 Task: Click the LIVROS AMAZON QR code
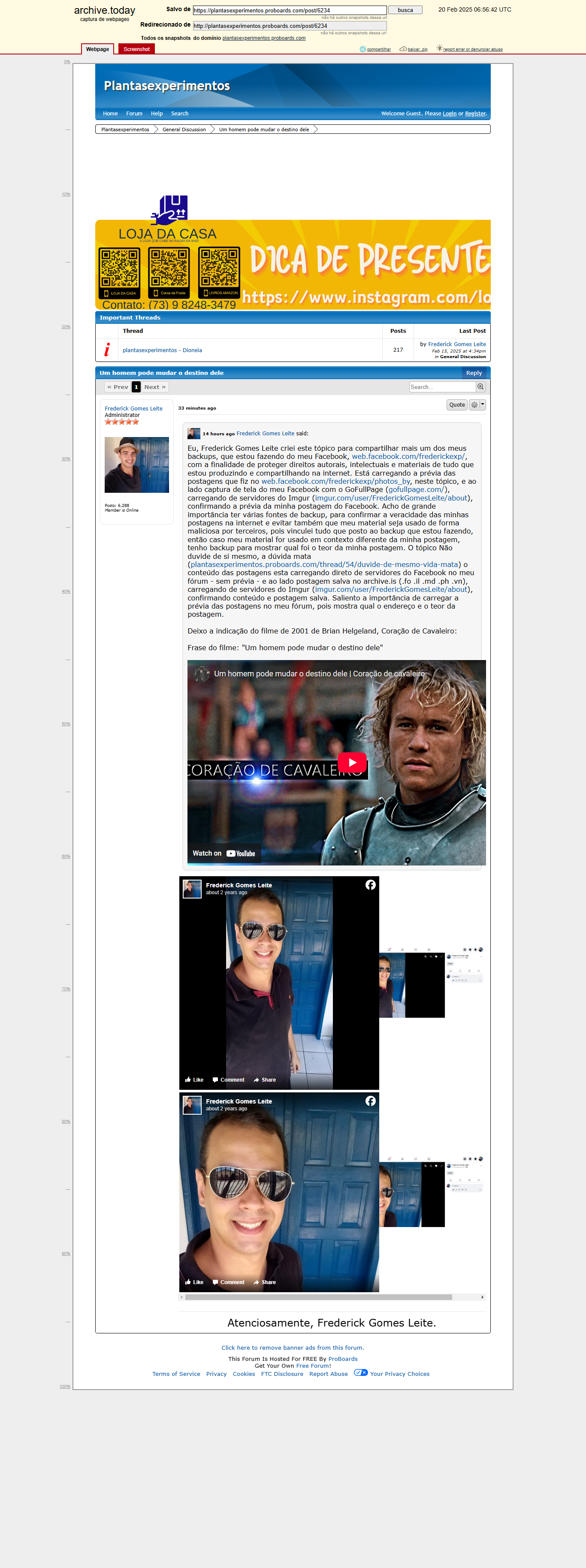[219, 273]
